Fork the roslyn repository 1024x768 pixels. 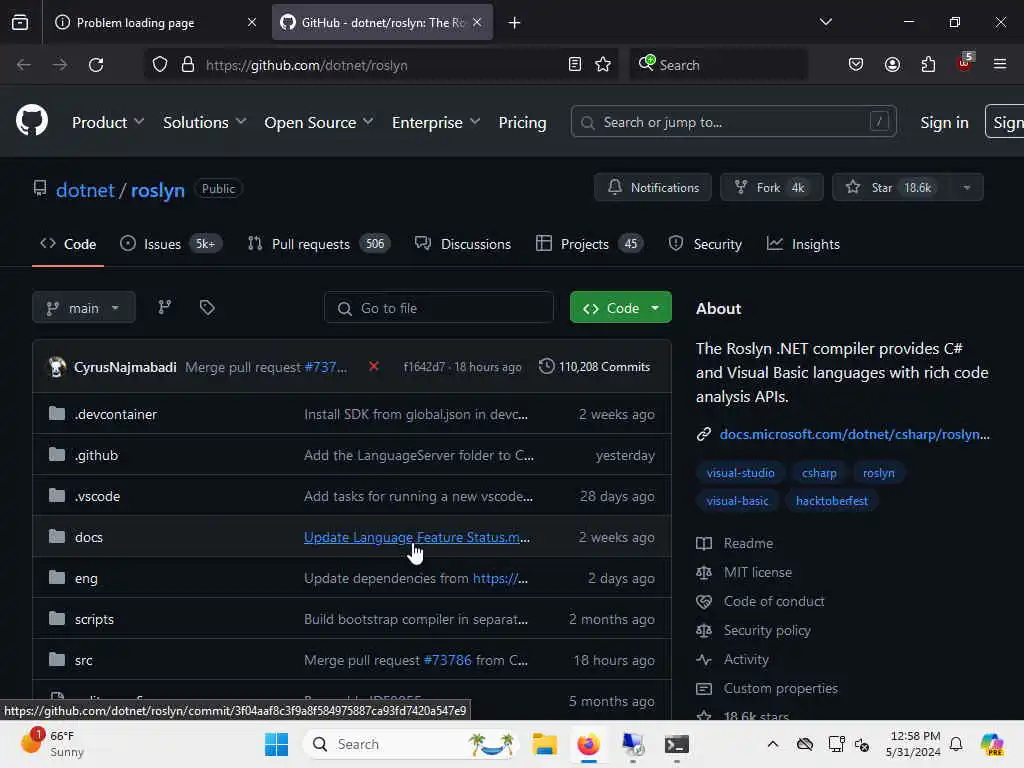[771, 187]
